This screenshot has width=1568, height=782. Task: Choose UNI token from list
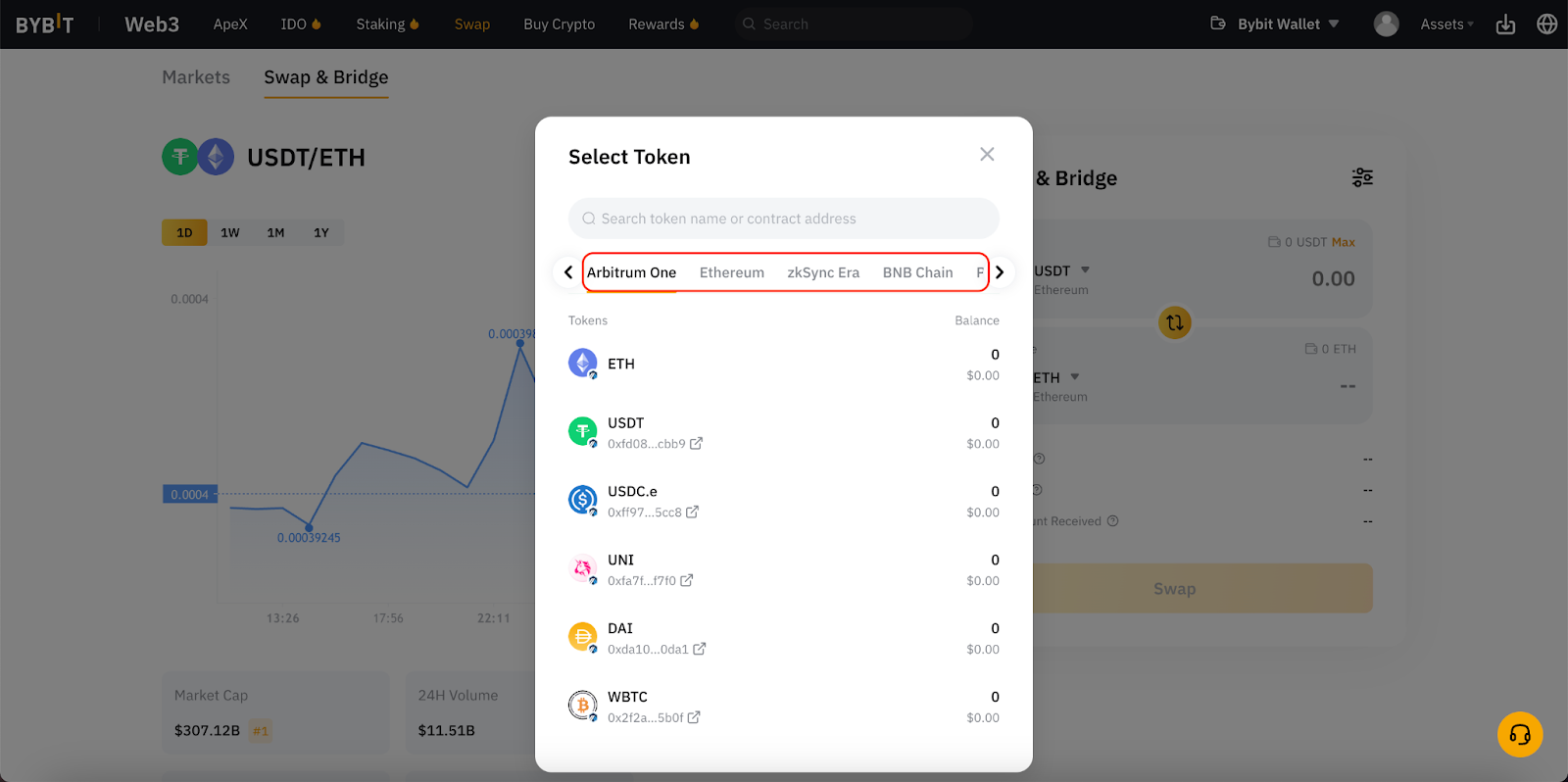coord(784,570)
